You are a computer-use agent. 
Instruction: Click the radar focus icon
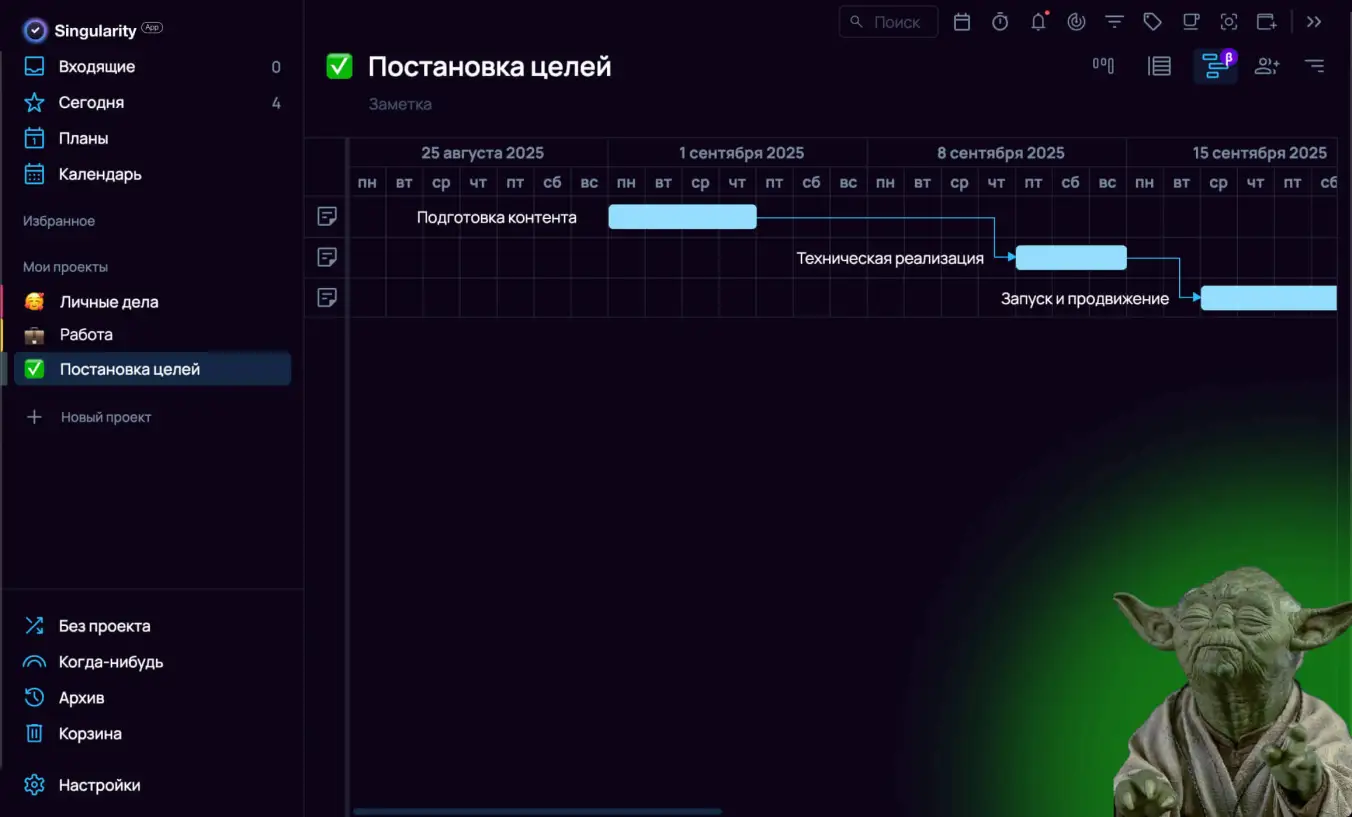[x=1077, y=22]
